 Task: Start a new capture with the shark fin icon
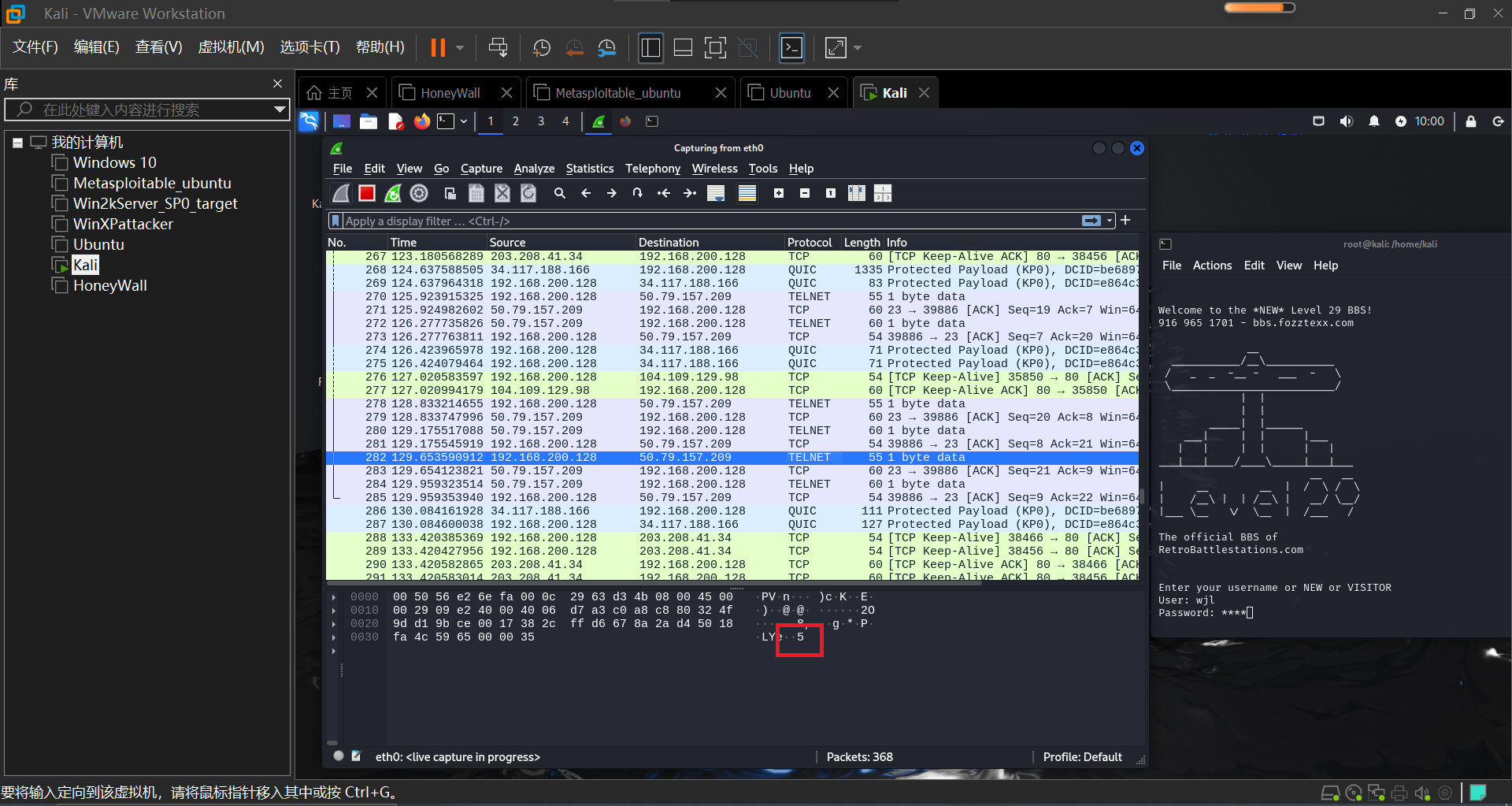click(341, 193)
